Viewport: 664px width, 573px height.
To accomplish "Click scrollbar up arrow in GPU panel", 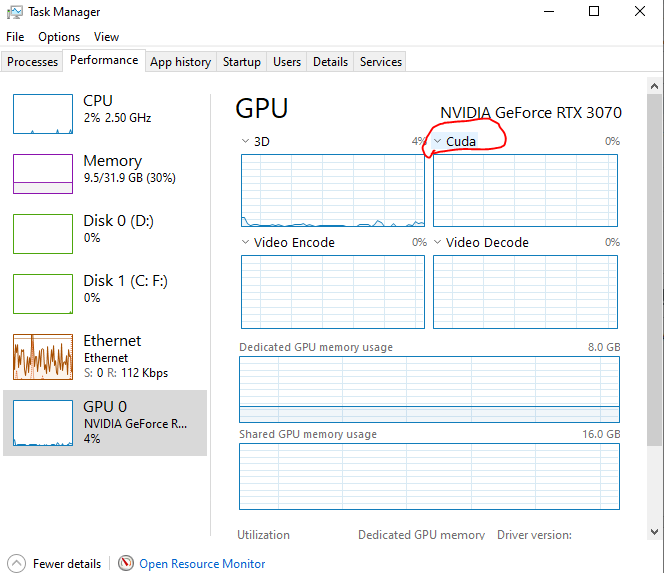I will click(x=654, y=86).
